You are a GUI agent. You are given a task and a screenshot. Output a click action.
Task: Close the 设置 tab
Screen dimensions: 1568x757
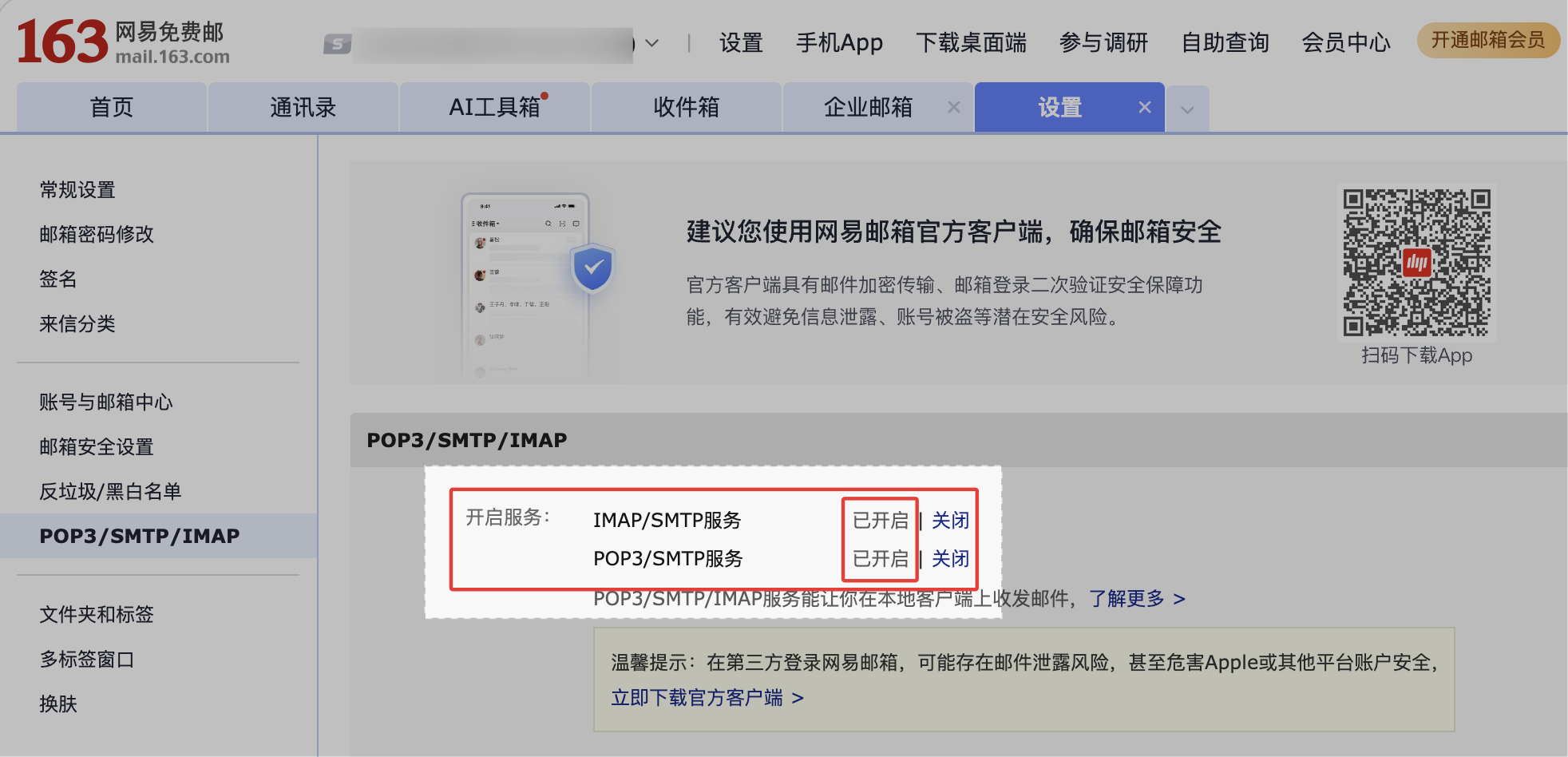(1145, 107)
